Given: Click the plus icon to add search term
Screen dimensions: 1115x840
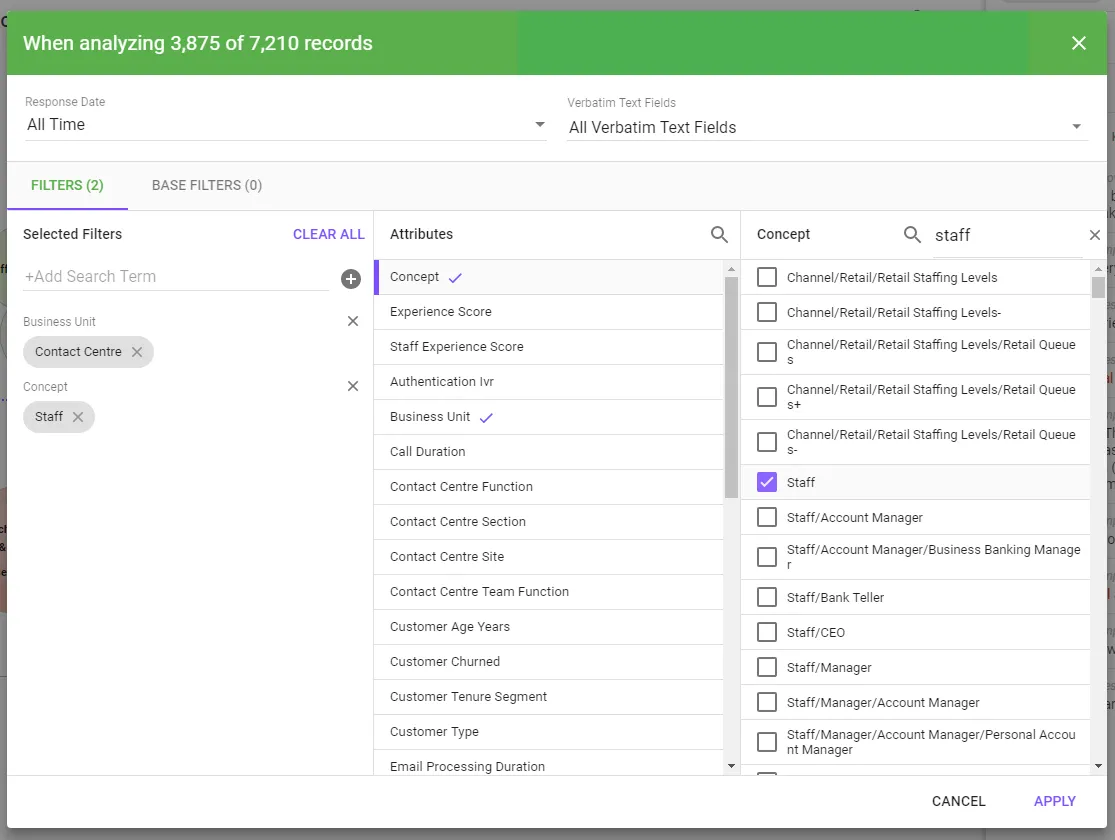Looking at the screenshot, I should pos(351,279).
